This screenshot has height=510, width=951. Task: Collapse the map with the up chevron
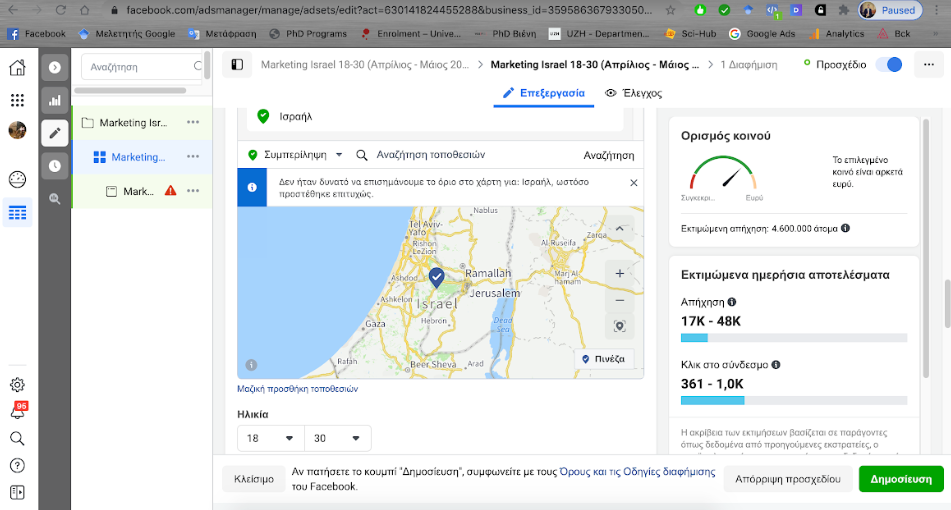[619, 229]
